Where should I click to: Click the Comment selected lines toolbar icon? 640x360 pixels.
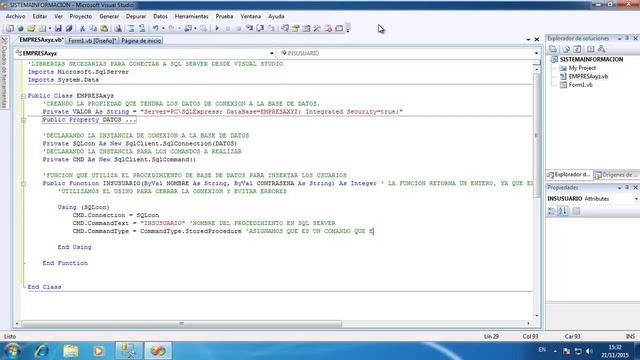tap(131, 29)
